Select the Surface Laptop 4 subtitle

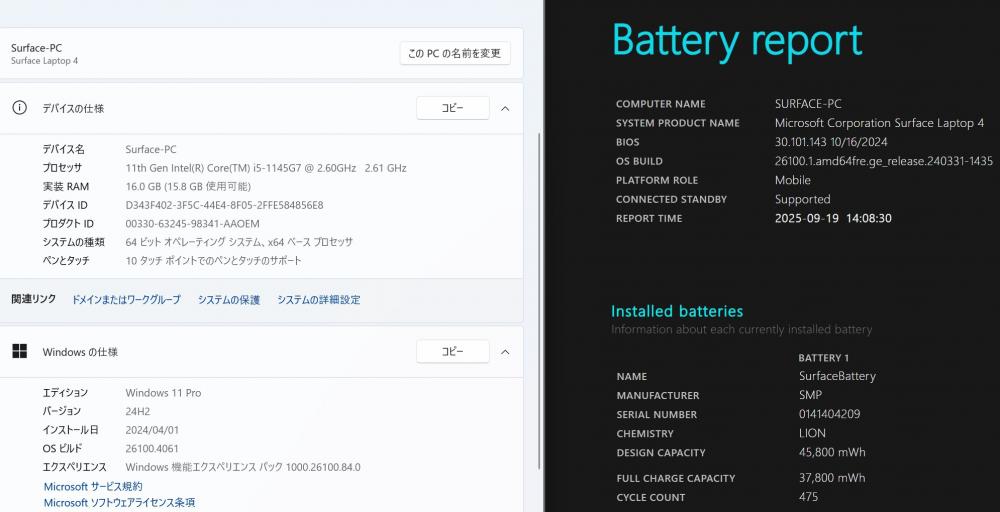(x=44, y=61)
